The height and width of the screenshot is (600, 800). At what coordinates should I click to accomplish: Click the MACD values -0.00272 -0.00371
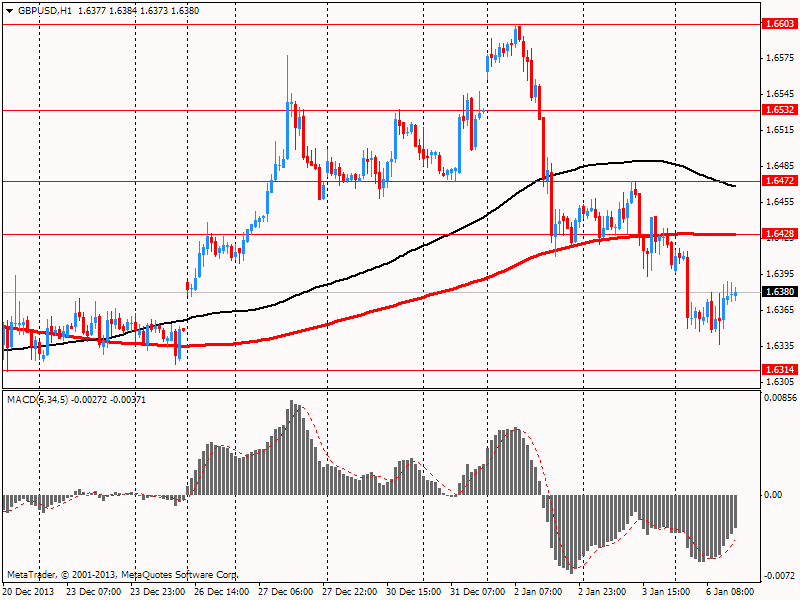tap(109, 399)
